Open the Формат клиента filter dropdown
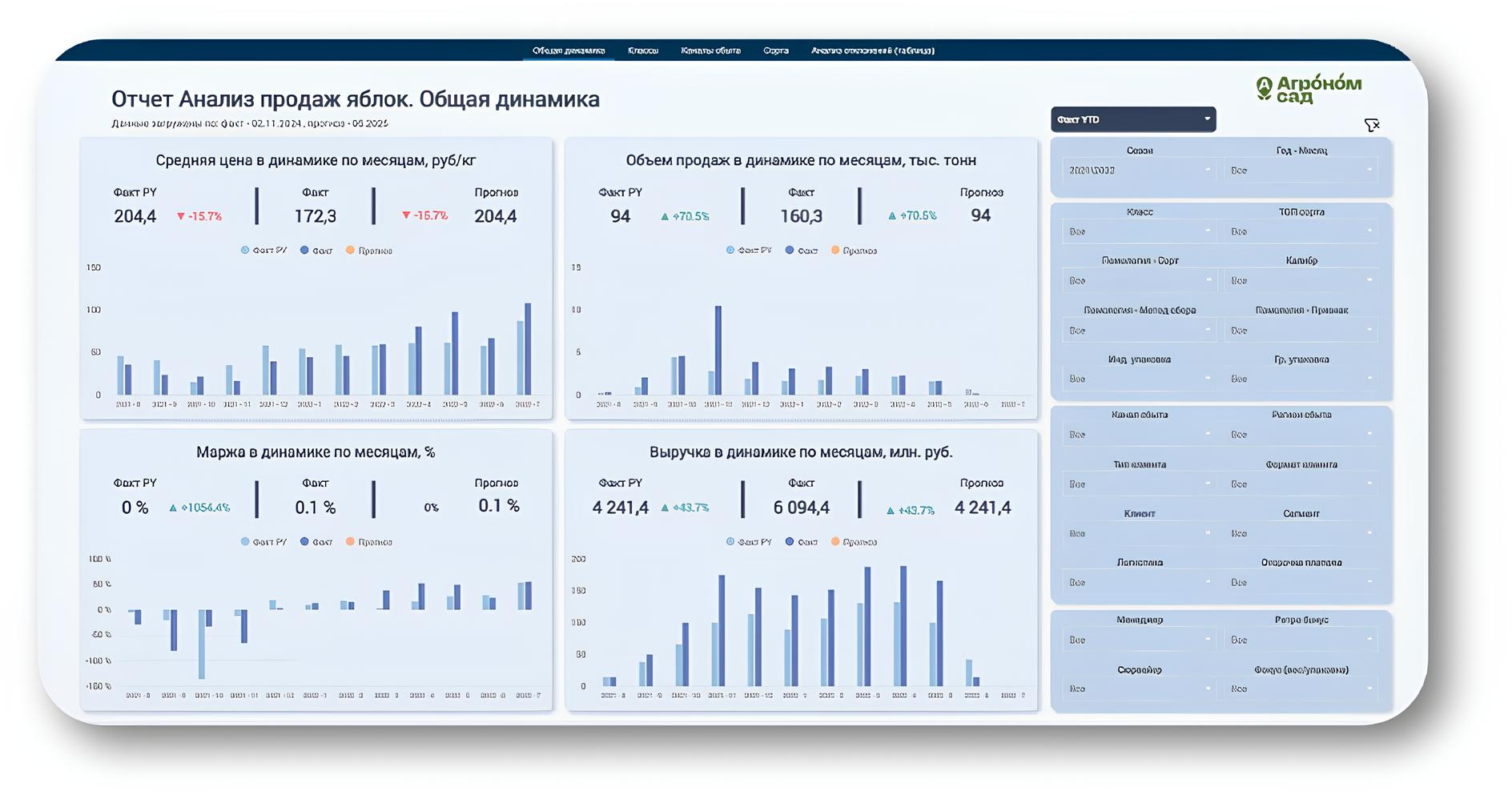 point(1301,484)
